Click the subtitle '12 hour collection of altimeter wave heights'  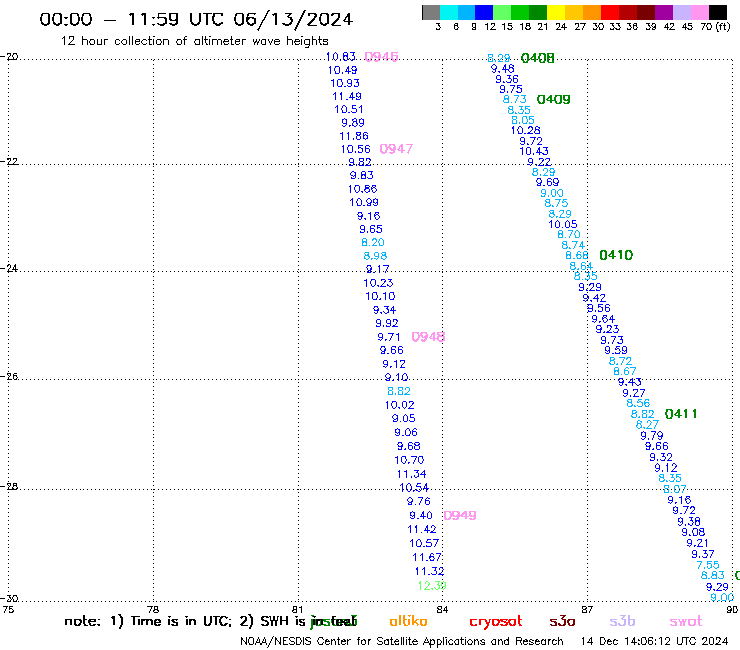[194, 41]
